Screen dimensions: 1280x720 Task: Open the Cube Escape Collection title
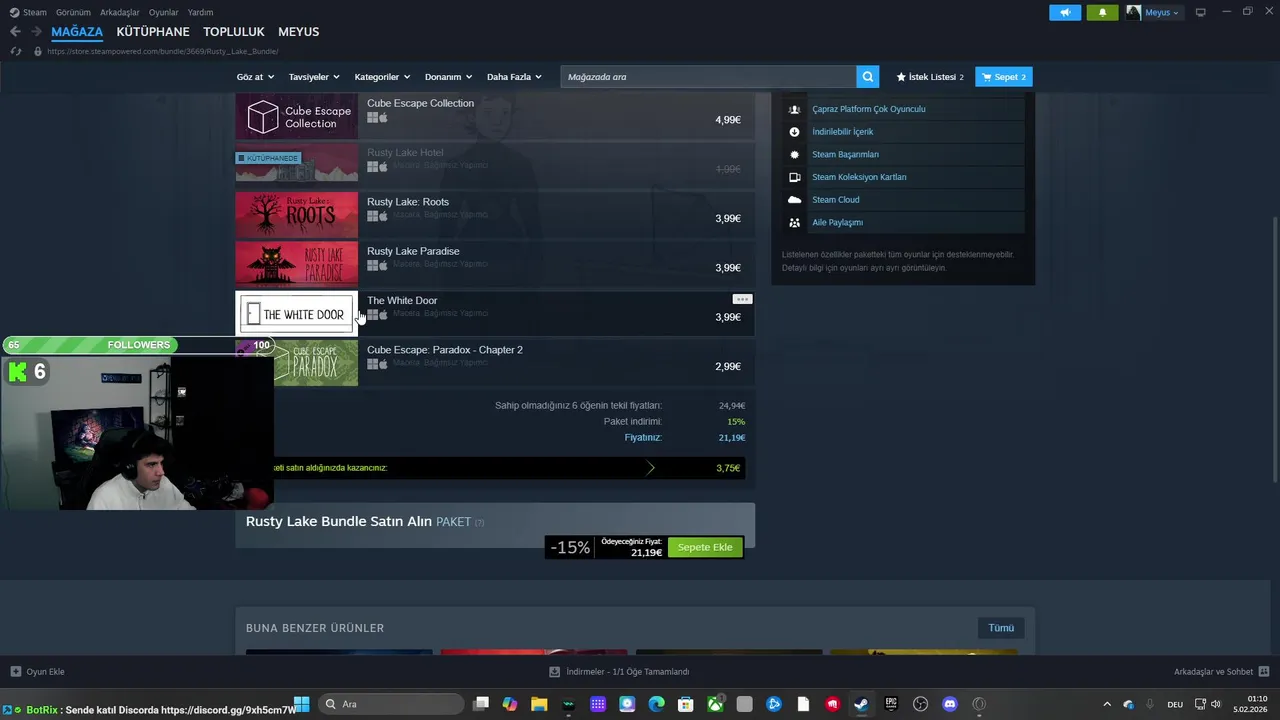coord(420,103)
